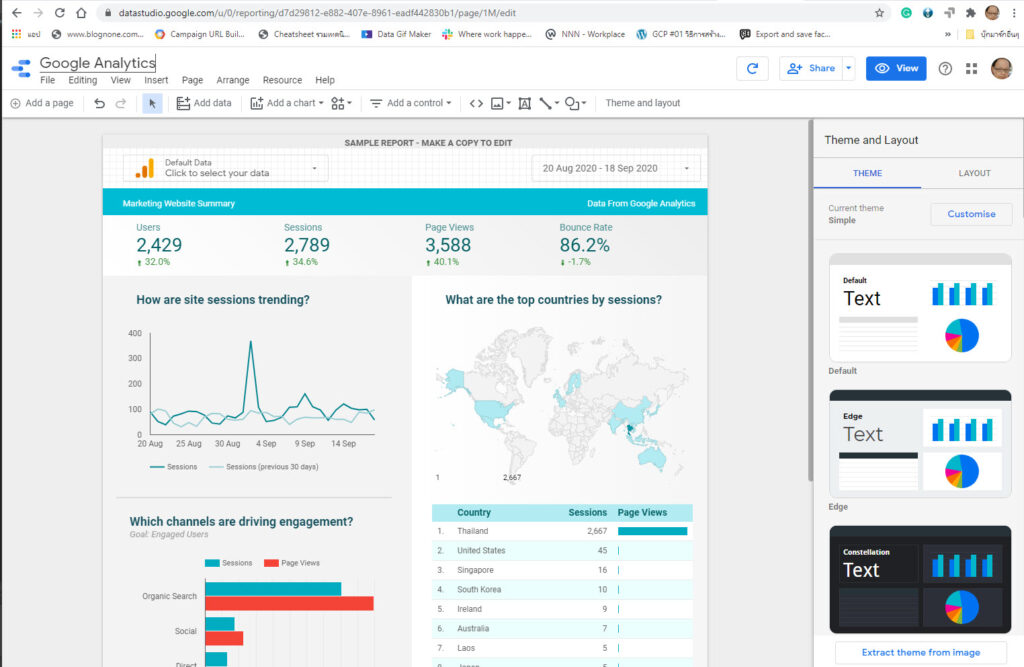
Task: Select the THEME tab
Action: click(x=867, y=173)
